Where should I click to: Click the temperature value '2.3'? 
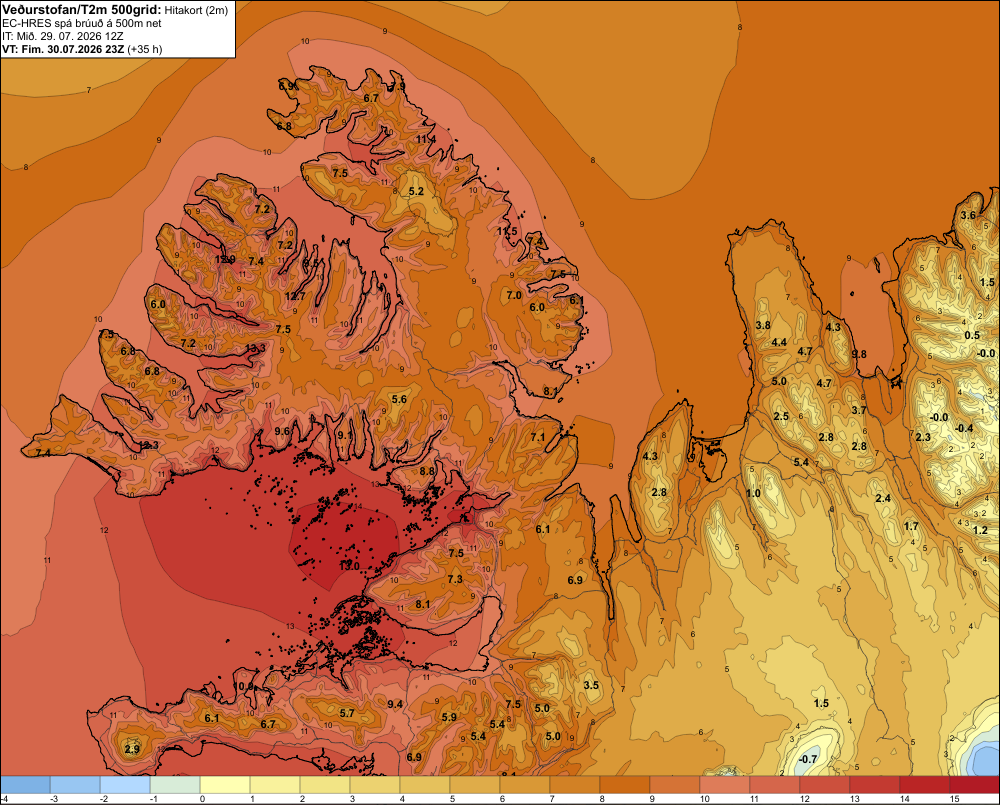point(923,437)
